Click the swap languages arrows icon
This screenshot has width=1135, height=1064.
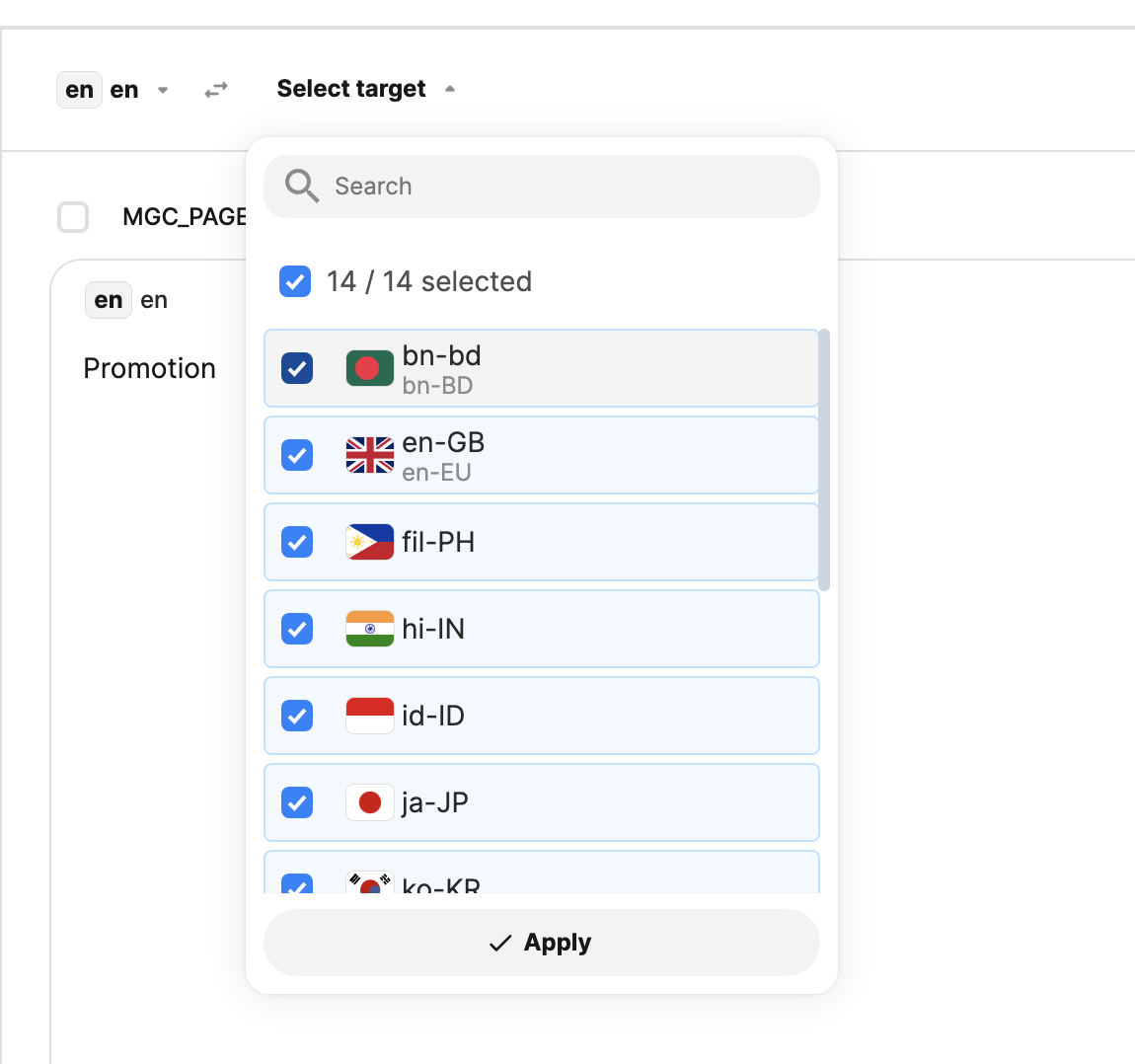click(216, 90)
